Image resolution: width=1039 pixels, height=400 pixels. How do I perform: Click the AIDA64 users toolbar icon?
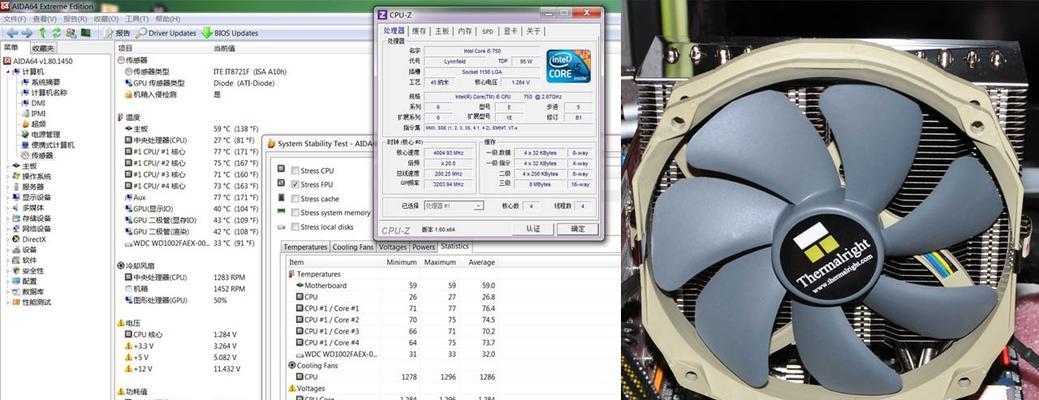71,33
